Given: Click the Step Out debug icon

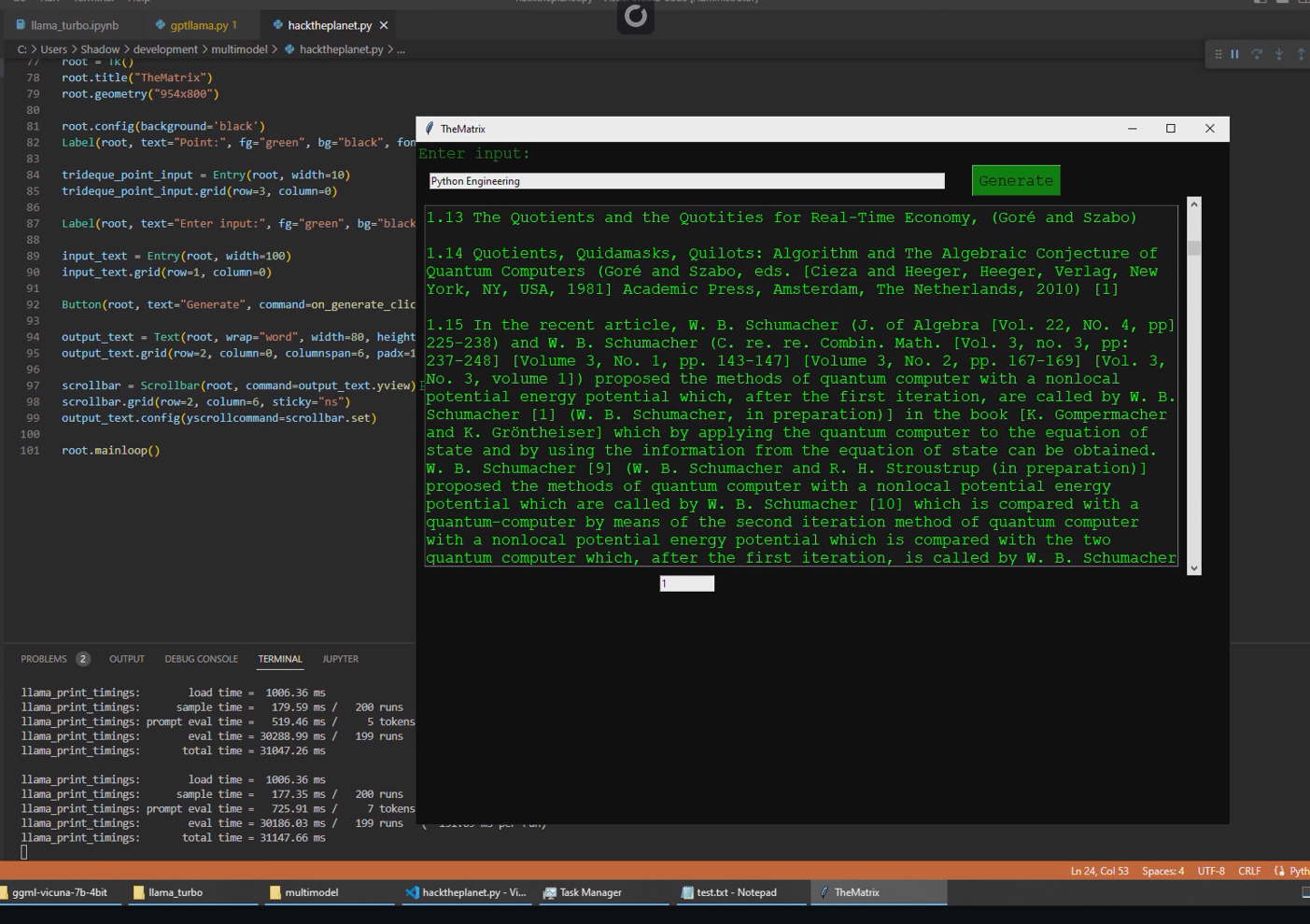Looking at the screenshot, I should (1301, 54).
